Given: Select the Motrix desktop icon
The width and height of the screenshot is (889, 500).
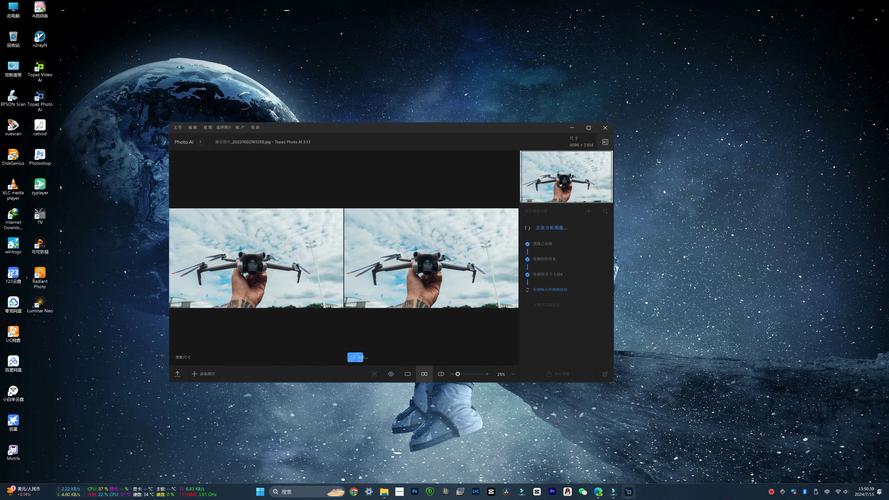Looking at the screenshot, I should [13, 452].
